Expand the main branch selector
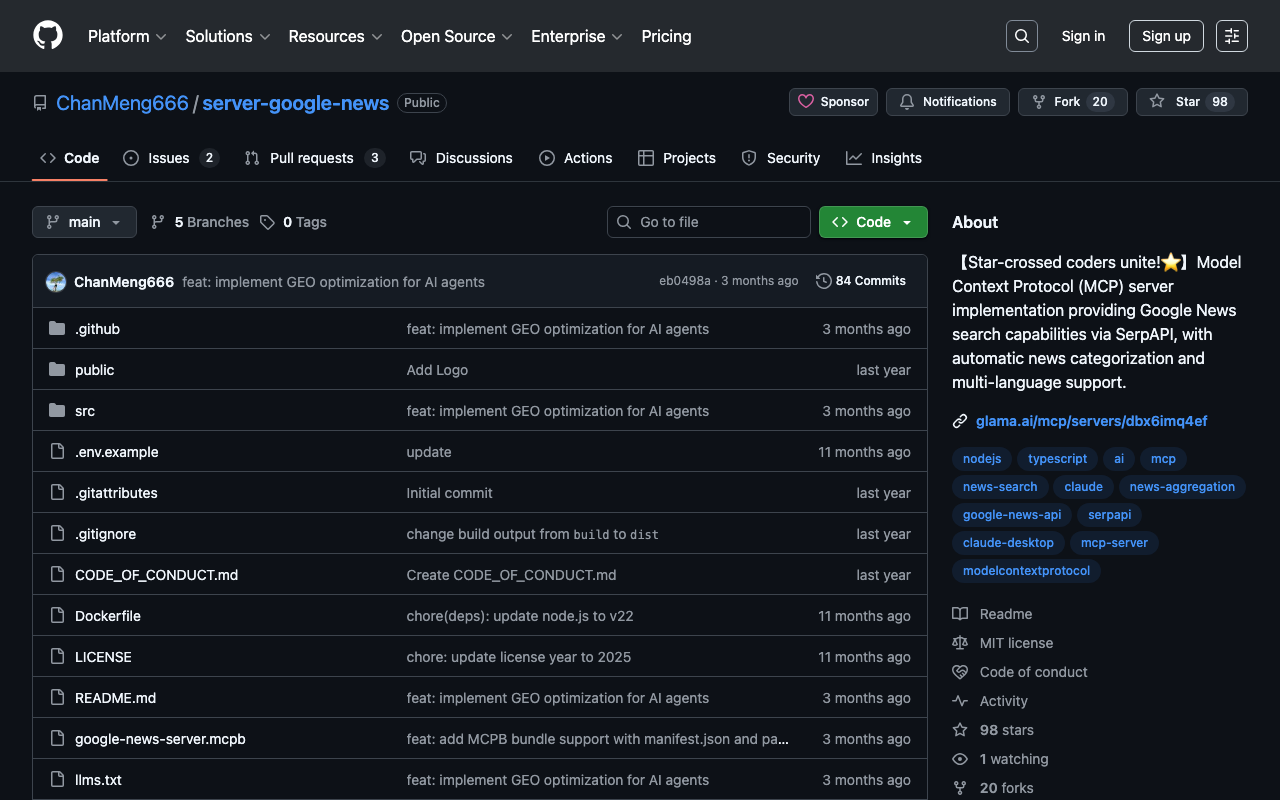The height and width of the screenshot is (800, 1280). 84,222
